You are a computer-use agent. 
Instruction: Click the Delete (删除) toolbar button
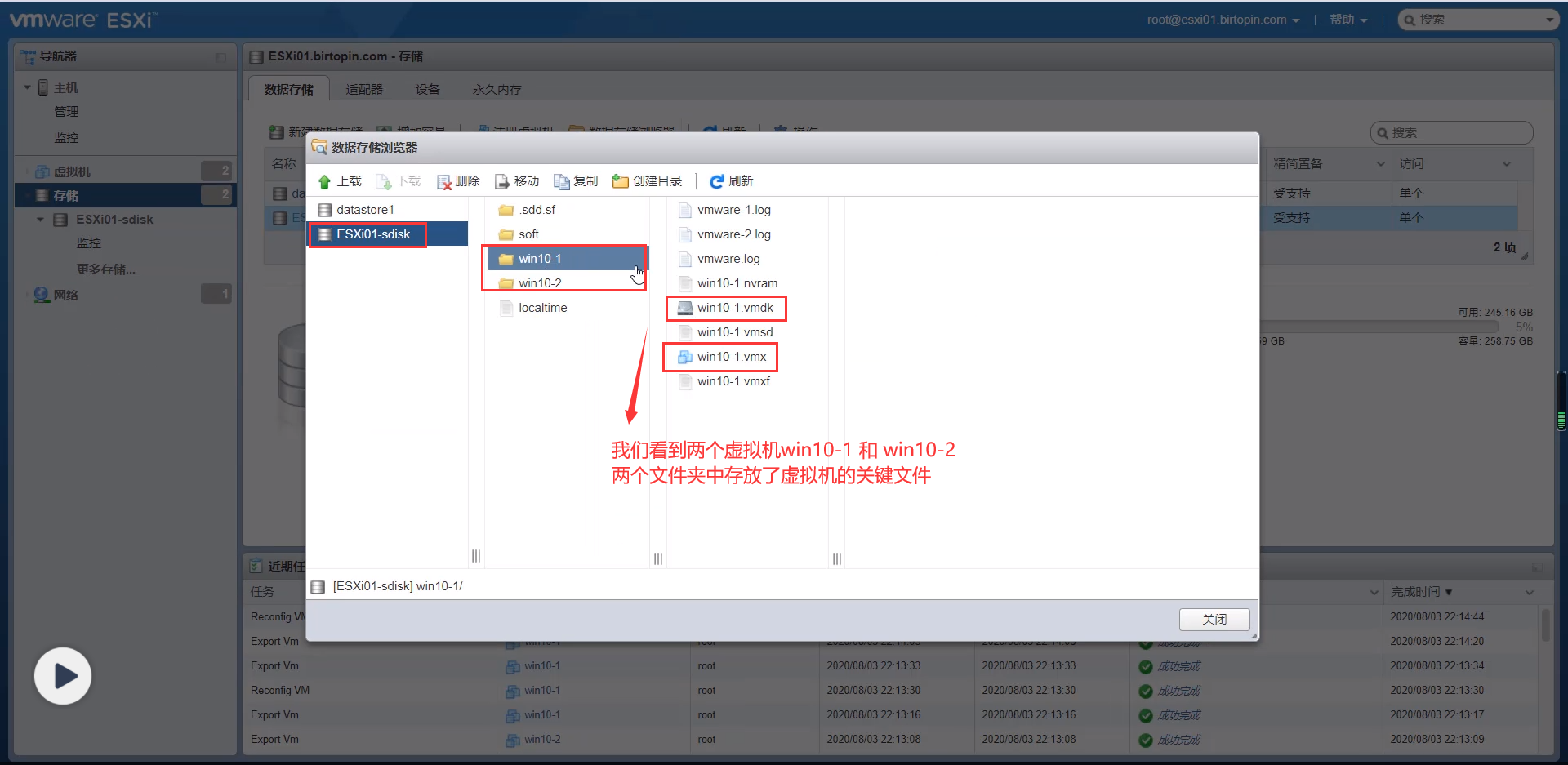(x=458, y=181)
